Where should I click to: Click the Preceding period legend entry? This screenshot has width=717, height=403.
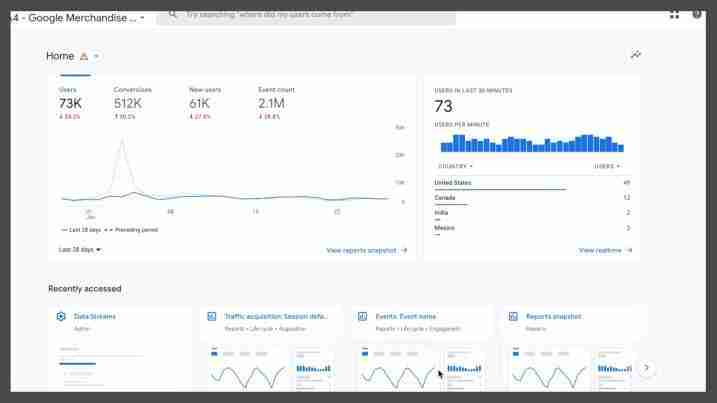point(131,230)
